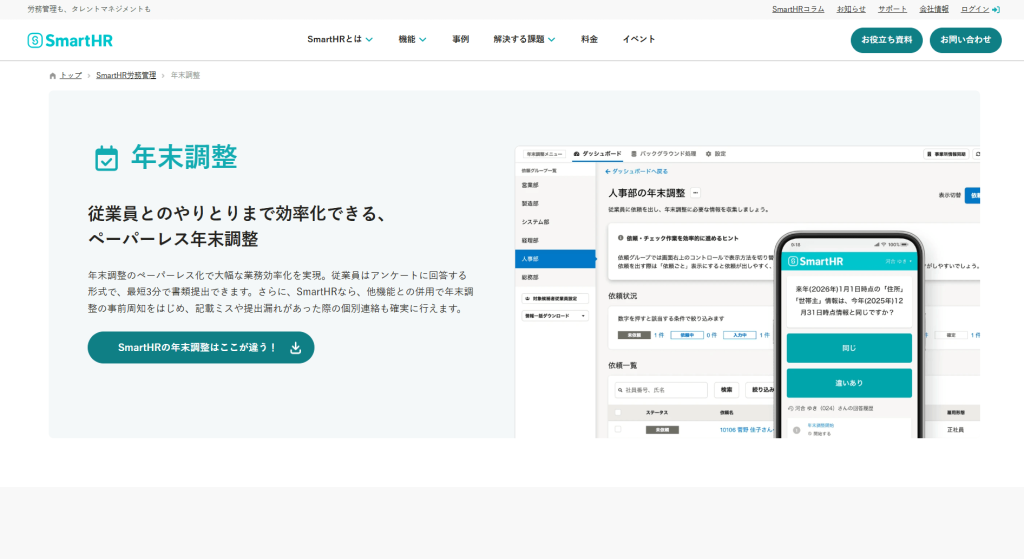Expand the 機能 navigation dropdown
1024x559 pixels.
413,39
